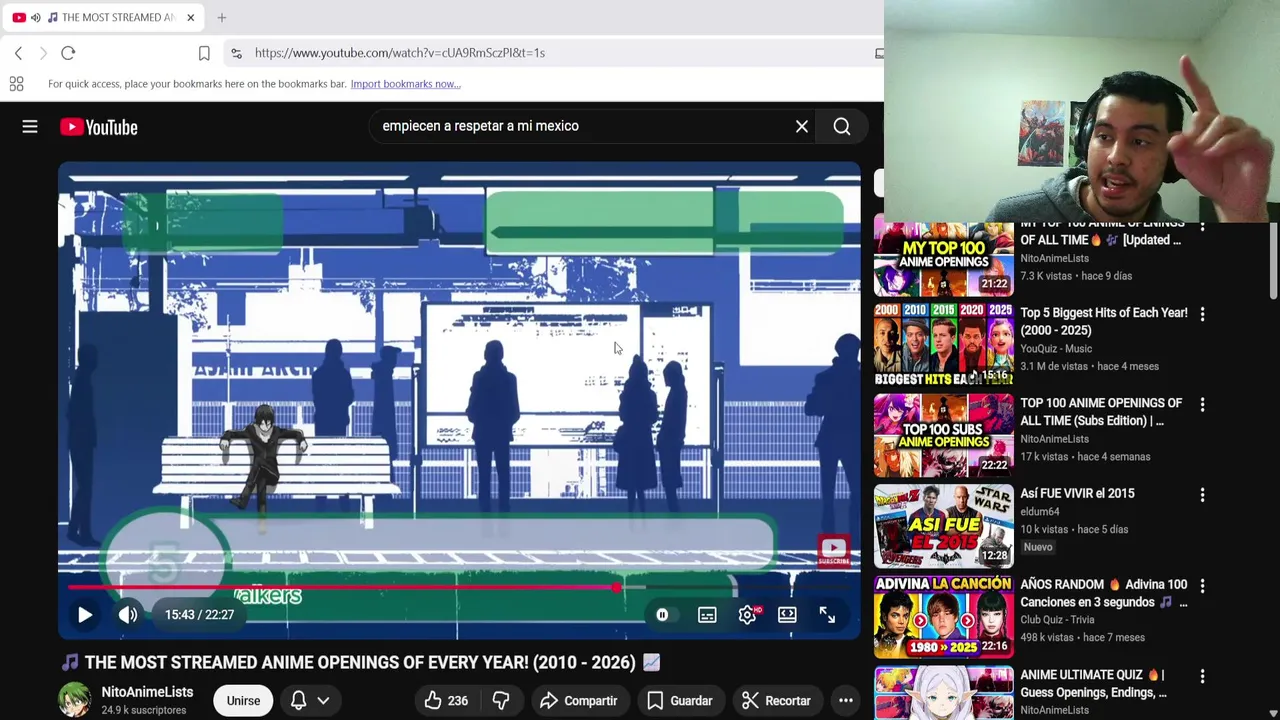Image resolution: width=1280 pixels, height=720 pixels.
Task: Click the Unirse join button
Action: [x=243, y=701]
